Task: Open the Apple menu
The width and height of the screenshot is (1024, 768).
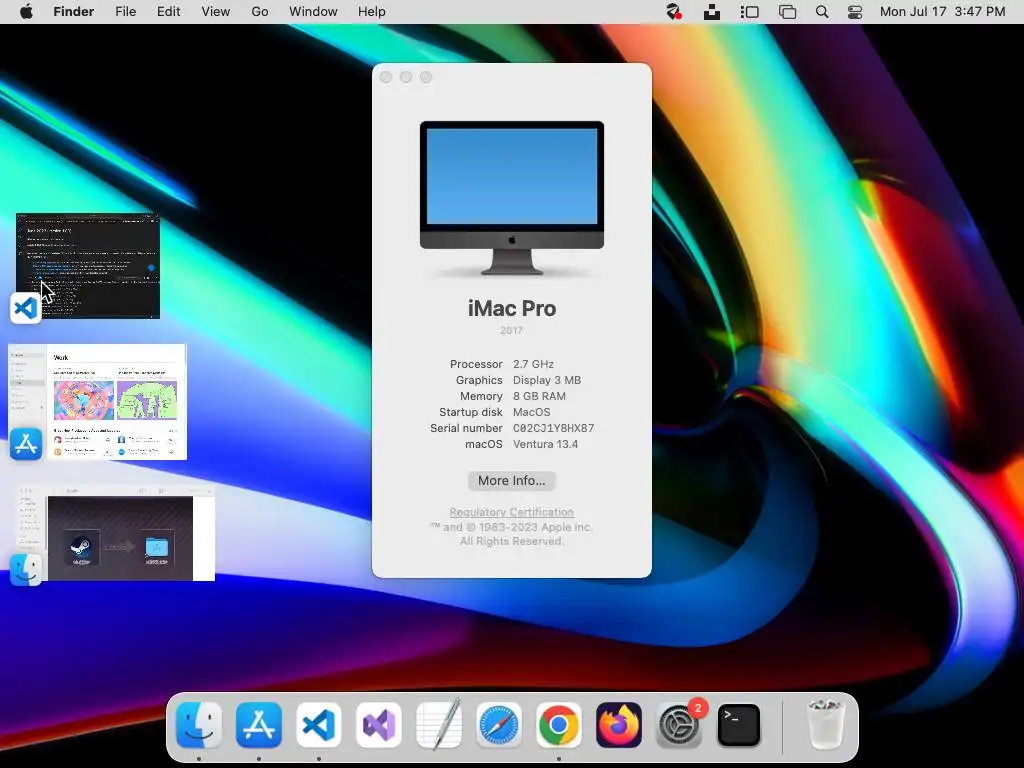Action: coord(26,12)
